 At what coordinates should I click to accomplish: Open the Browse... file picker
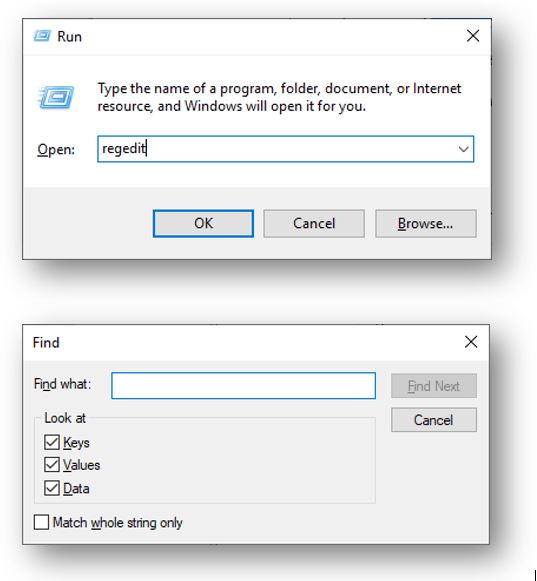tap(425, 223)
